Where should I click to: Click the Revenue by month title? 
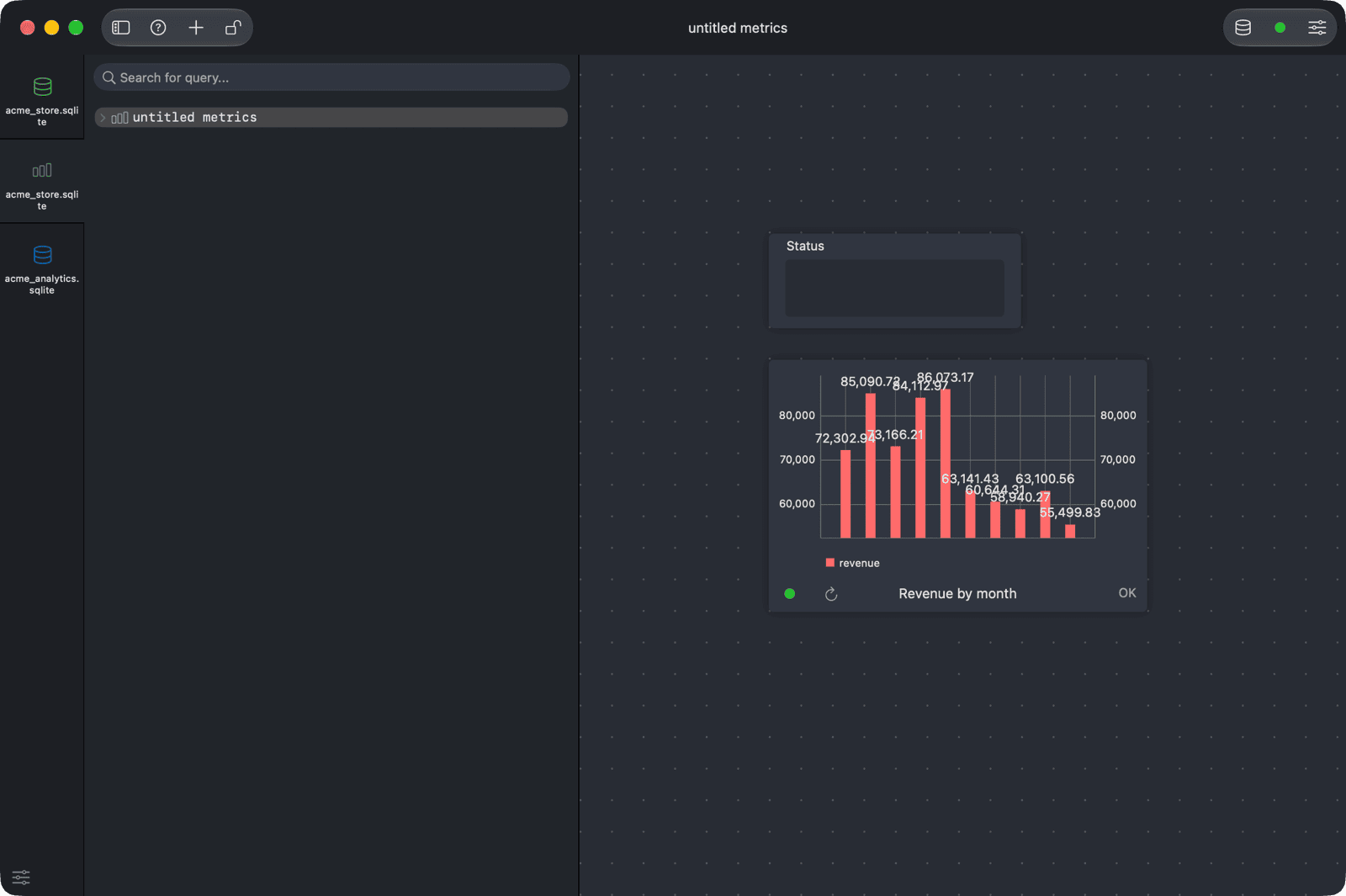click(x=957, y=594)
